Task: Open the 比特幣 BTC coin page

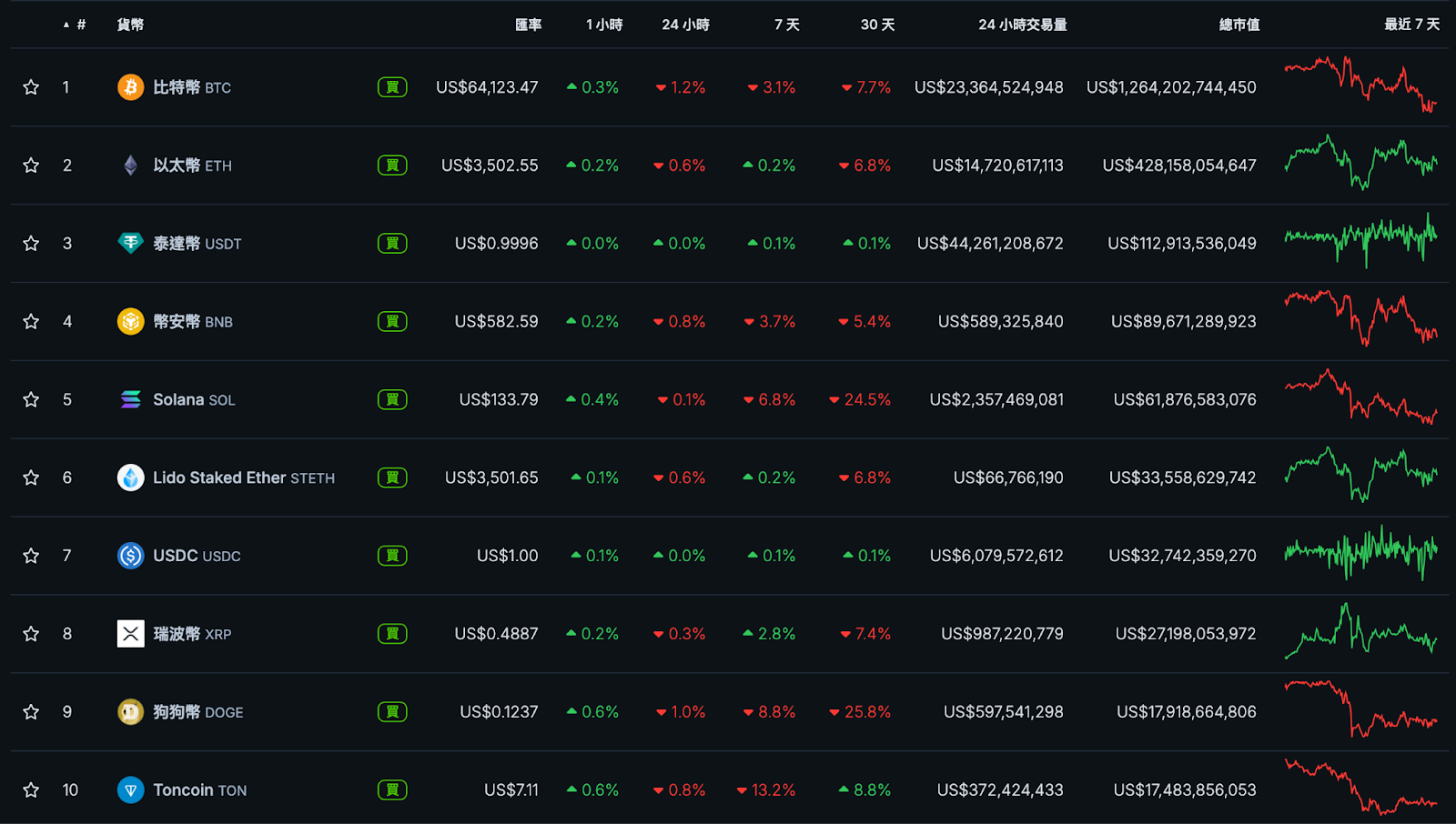Action: [192, 87]
